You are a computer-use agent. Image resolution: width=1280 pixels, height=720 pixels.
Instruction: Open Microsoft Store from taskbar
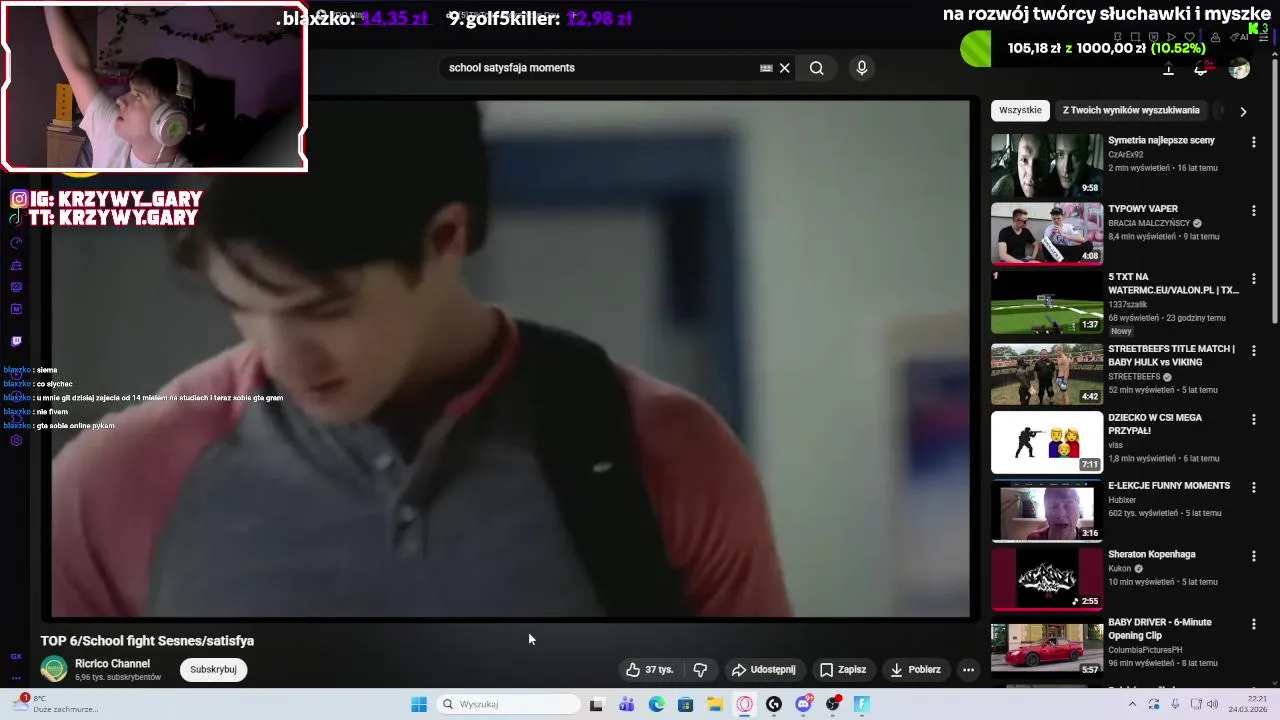pos(686,704)
